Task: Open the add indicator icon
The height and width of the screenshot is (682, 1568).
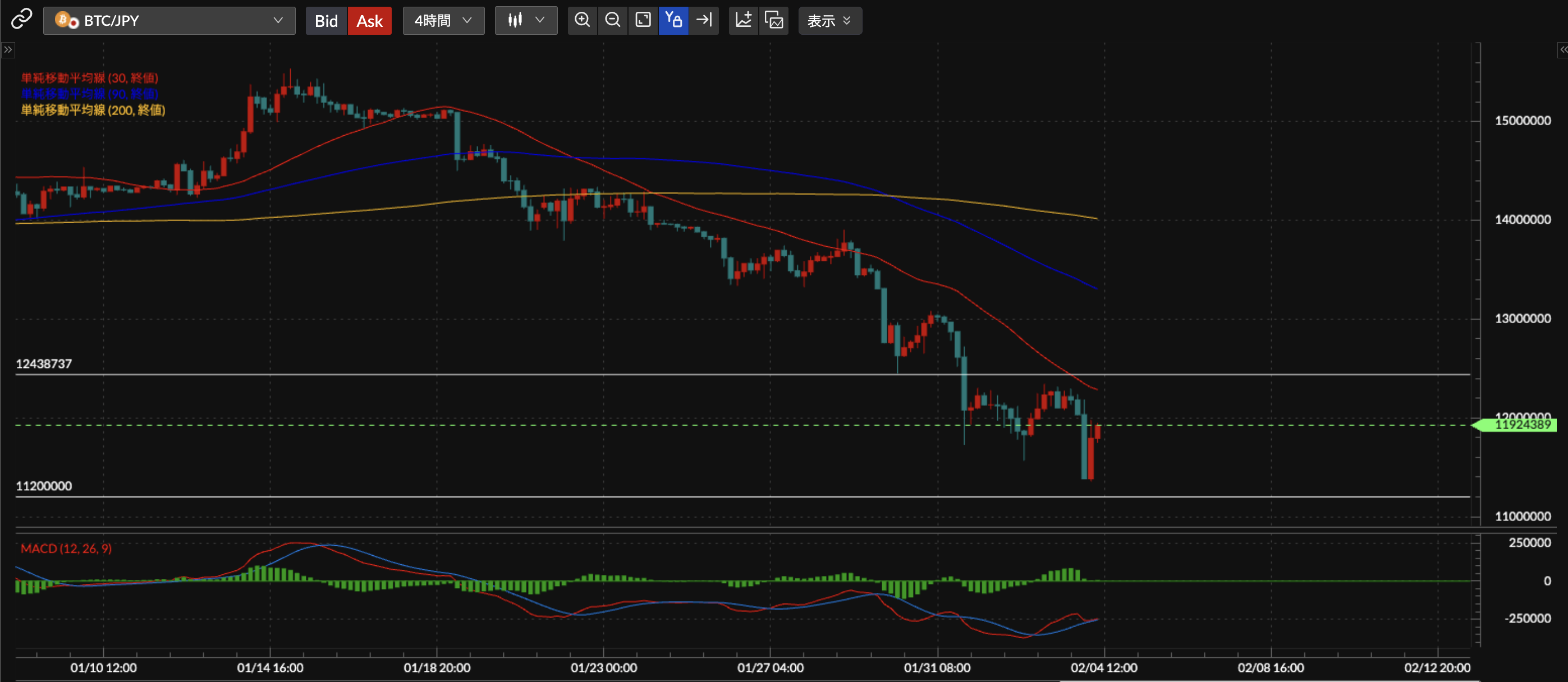Action: coord(743,20)
